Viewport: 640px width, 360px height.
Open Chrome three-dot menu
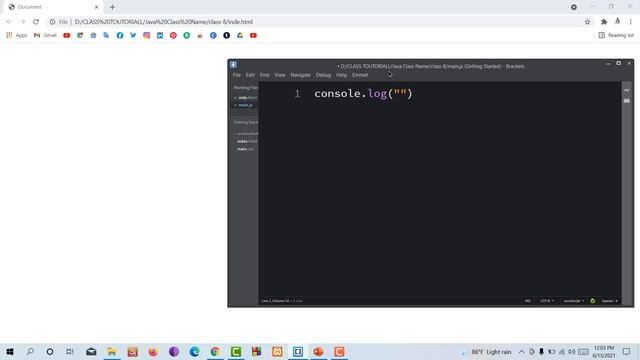coord(631,22)
